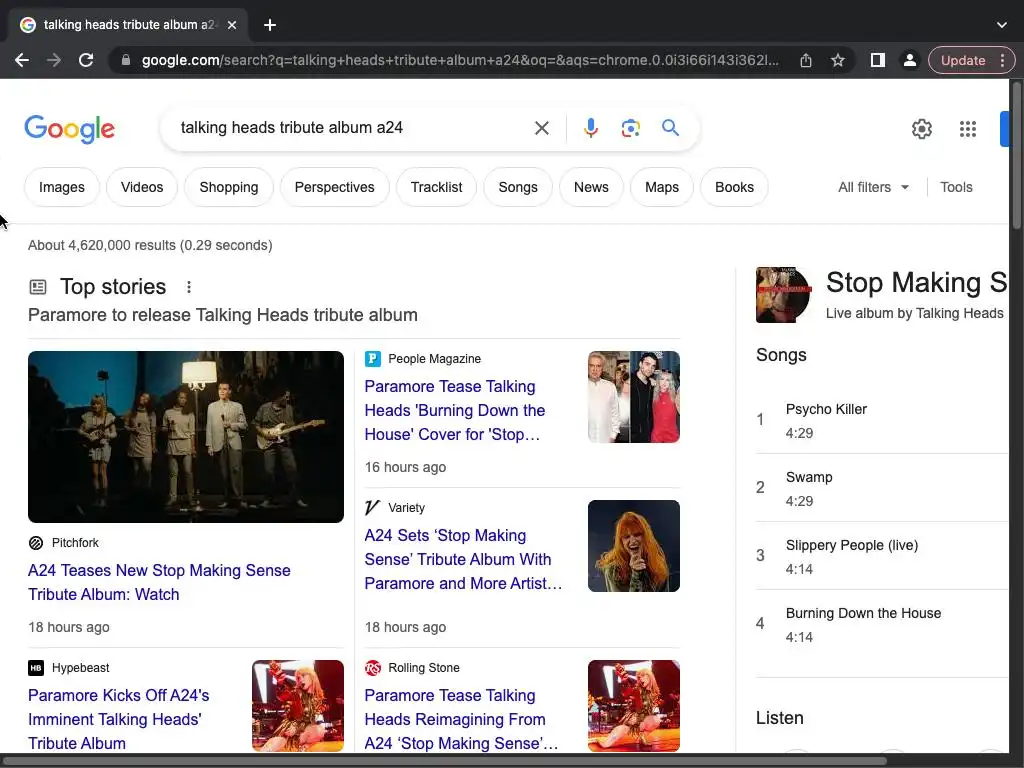Select the Perspectives filter

(334, 187)
